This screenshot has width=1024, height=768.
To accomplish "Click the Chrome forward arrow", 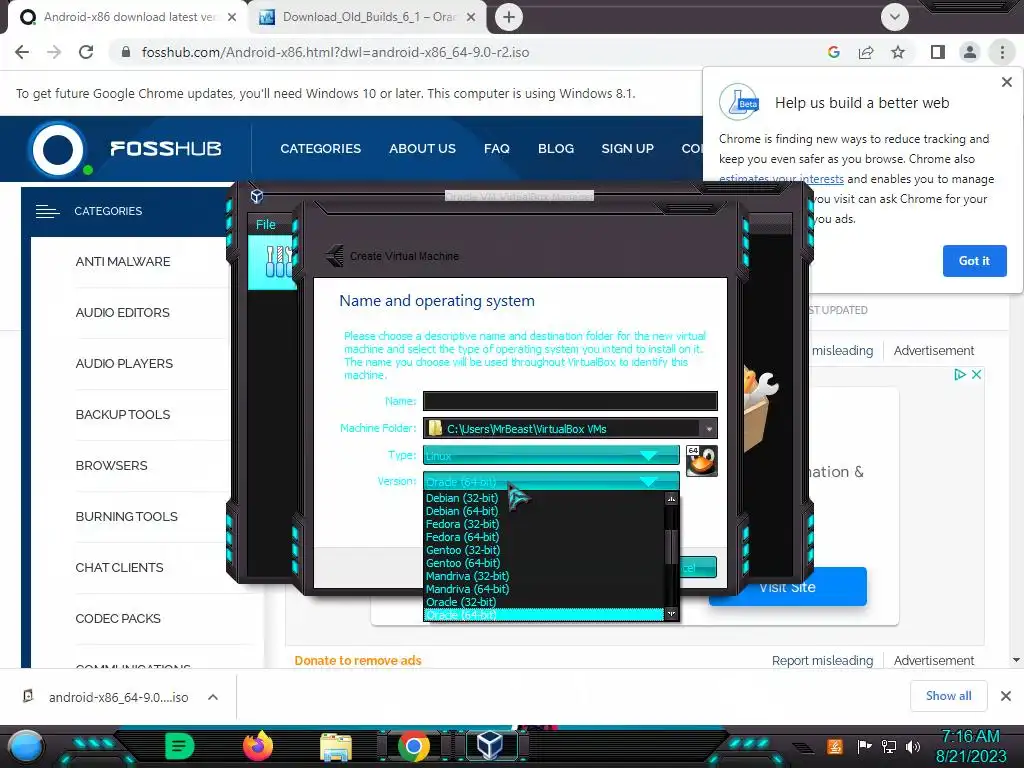I will tap(54, 52).
